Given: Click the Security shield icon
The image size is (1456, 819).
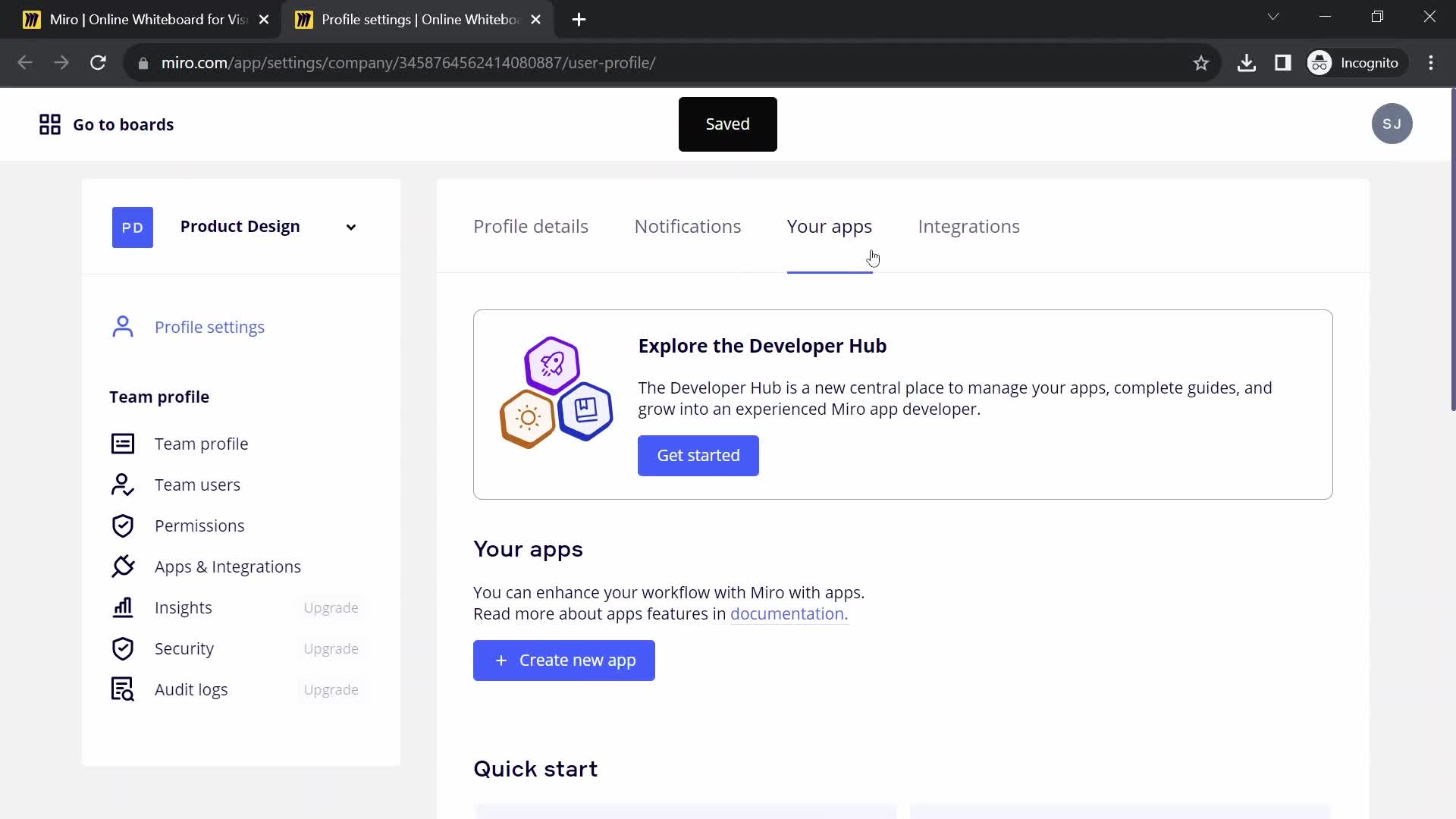Looking at the screenshot, I should pos(123,648).
